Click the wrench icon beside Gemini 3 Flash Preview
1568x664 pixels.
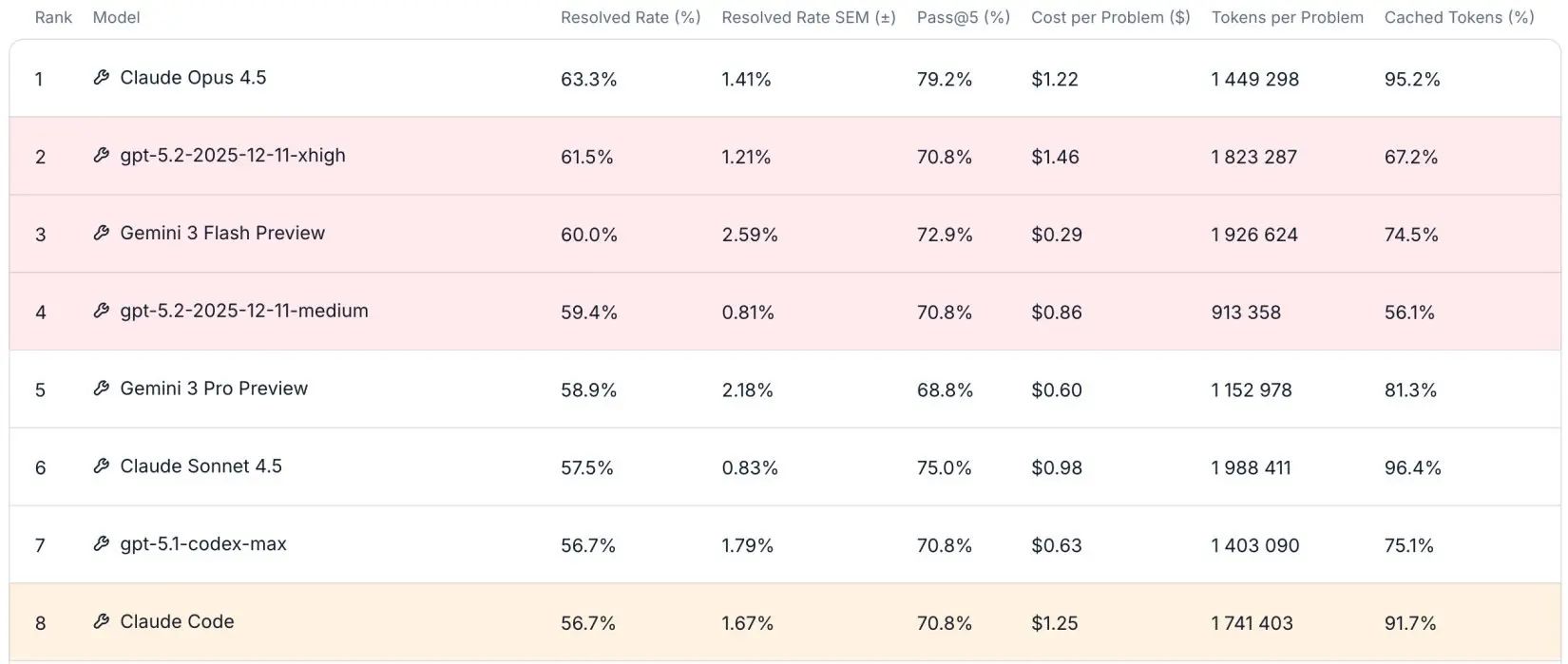coord(101,234)
